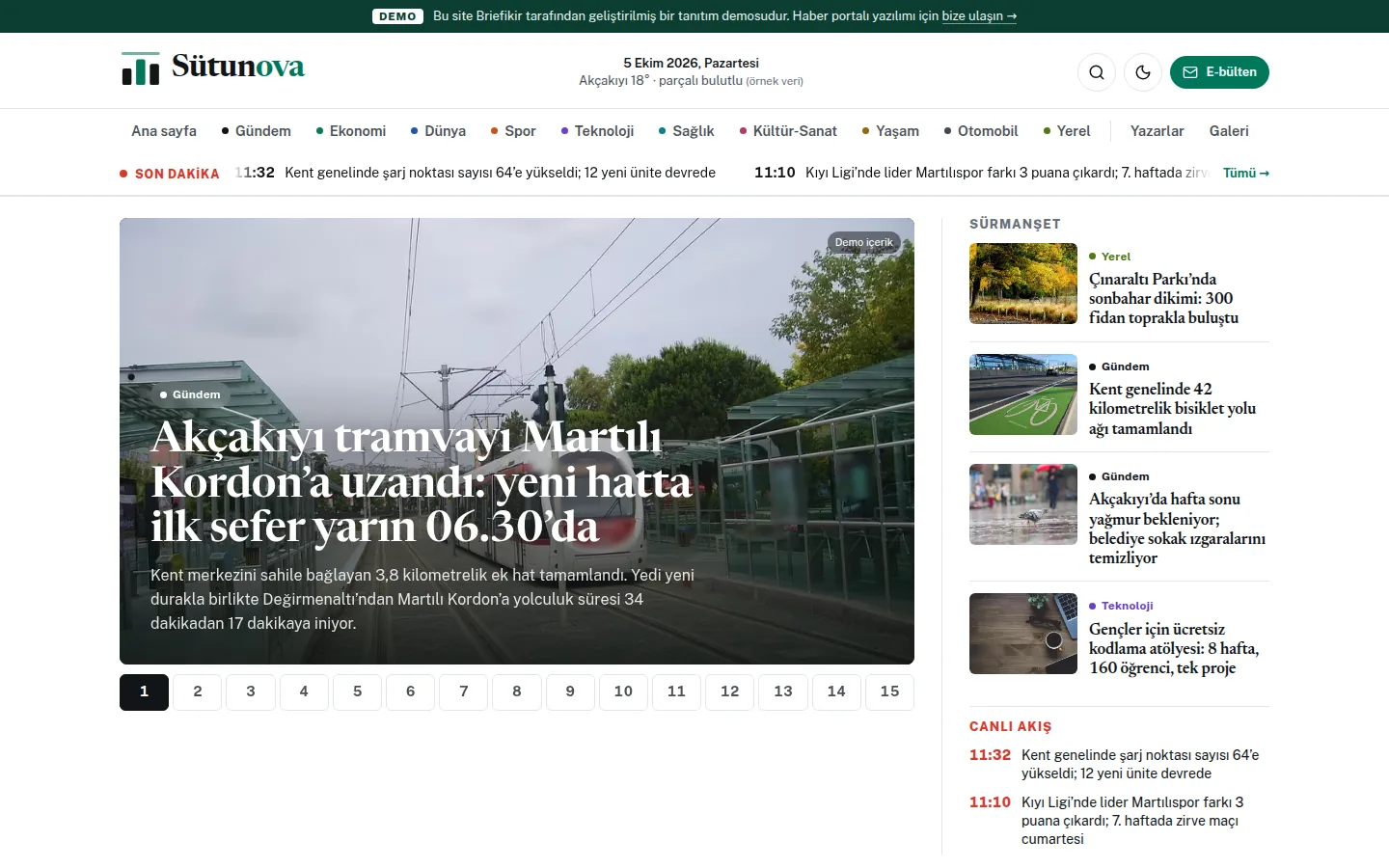Open the search icon in header
This screenshot has width=1389, height=868.
(x=1097, y=72)
